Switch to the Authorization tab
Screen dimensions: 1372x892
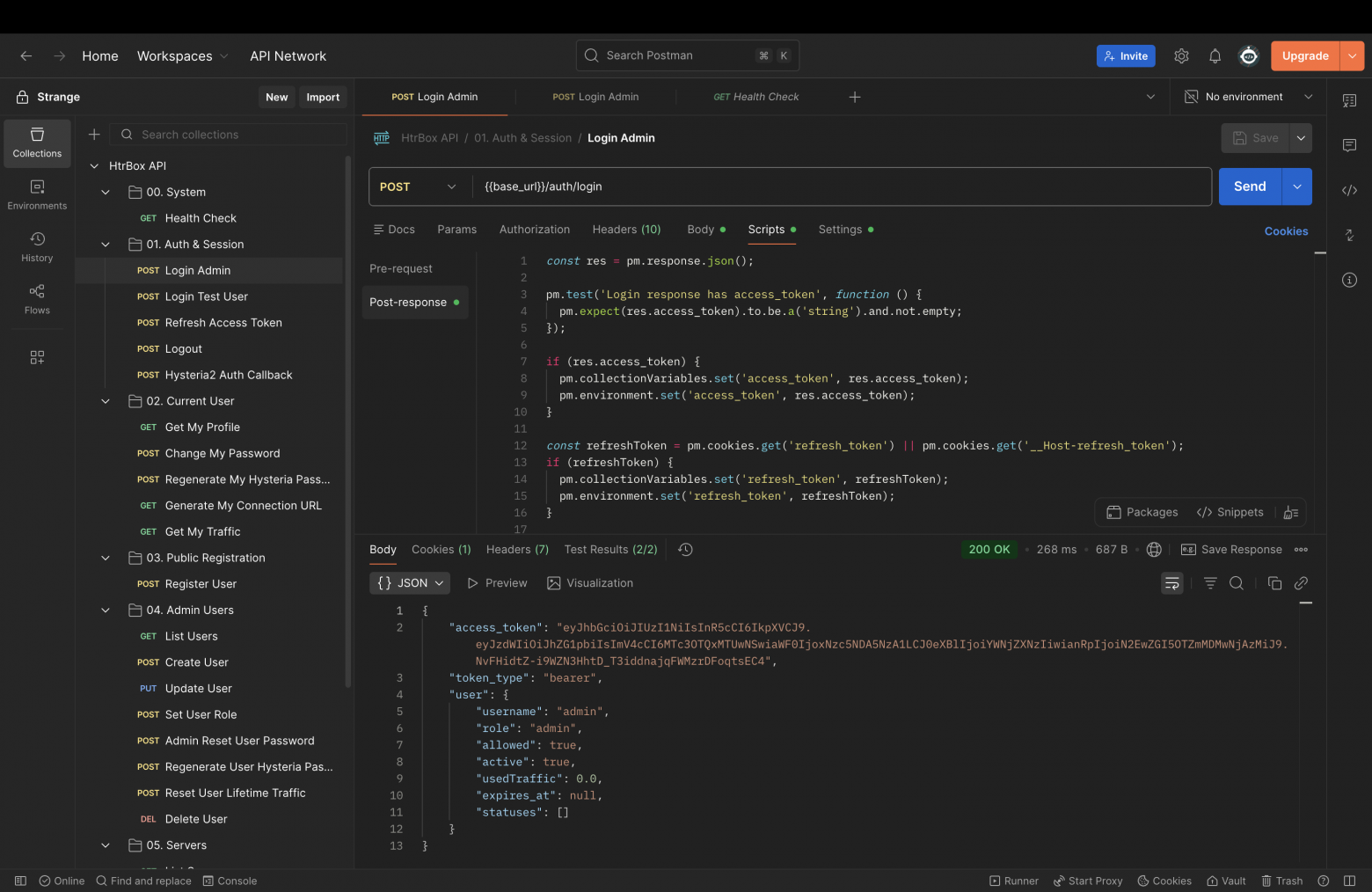pos(535,230)
